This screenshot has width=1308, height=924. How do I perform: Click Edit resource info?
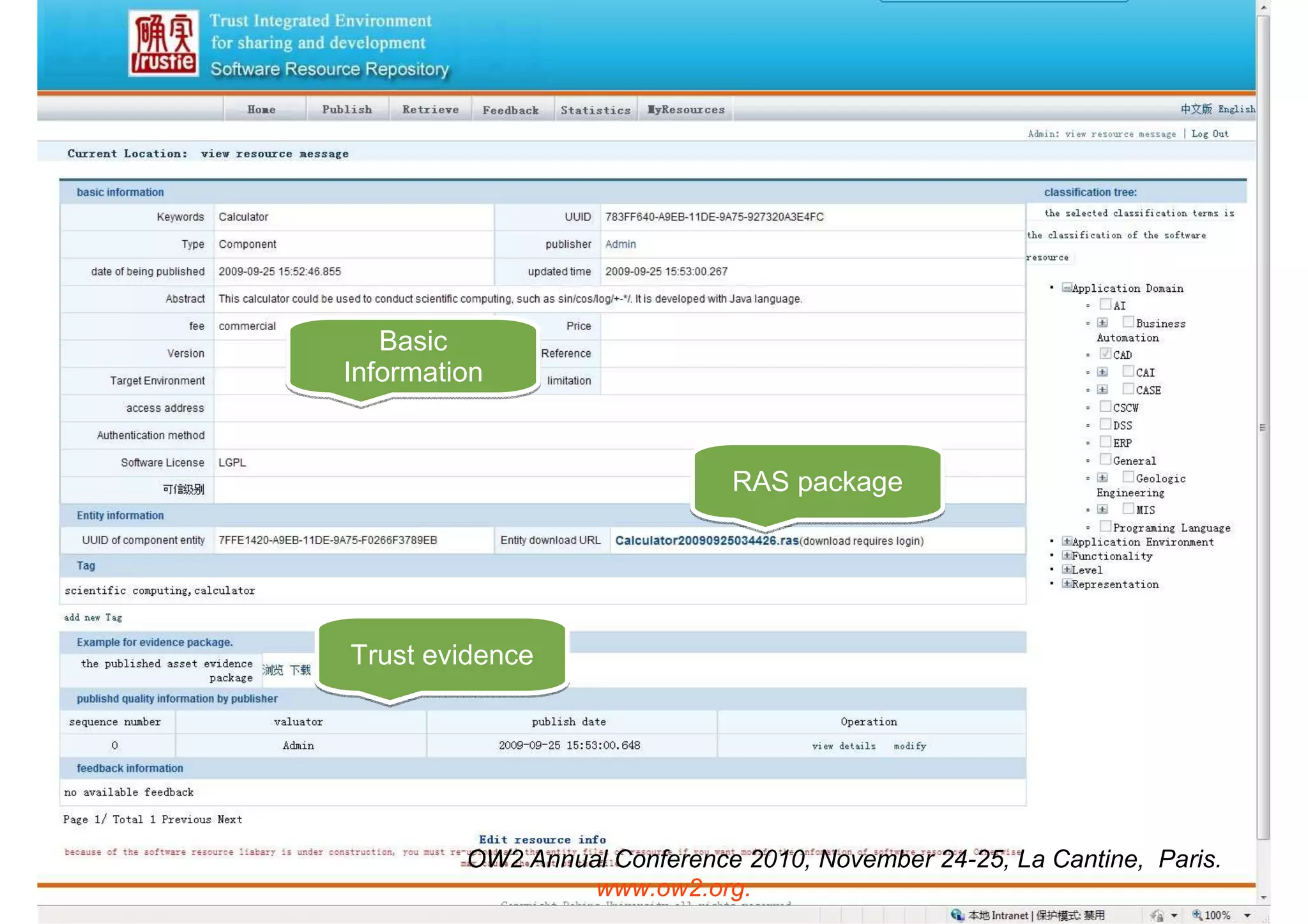tap(542, 840)
